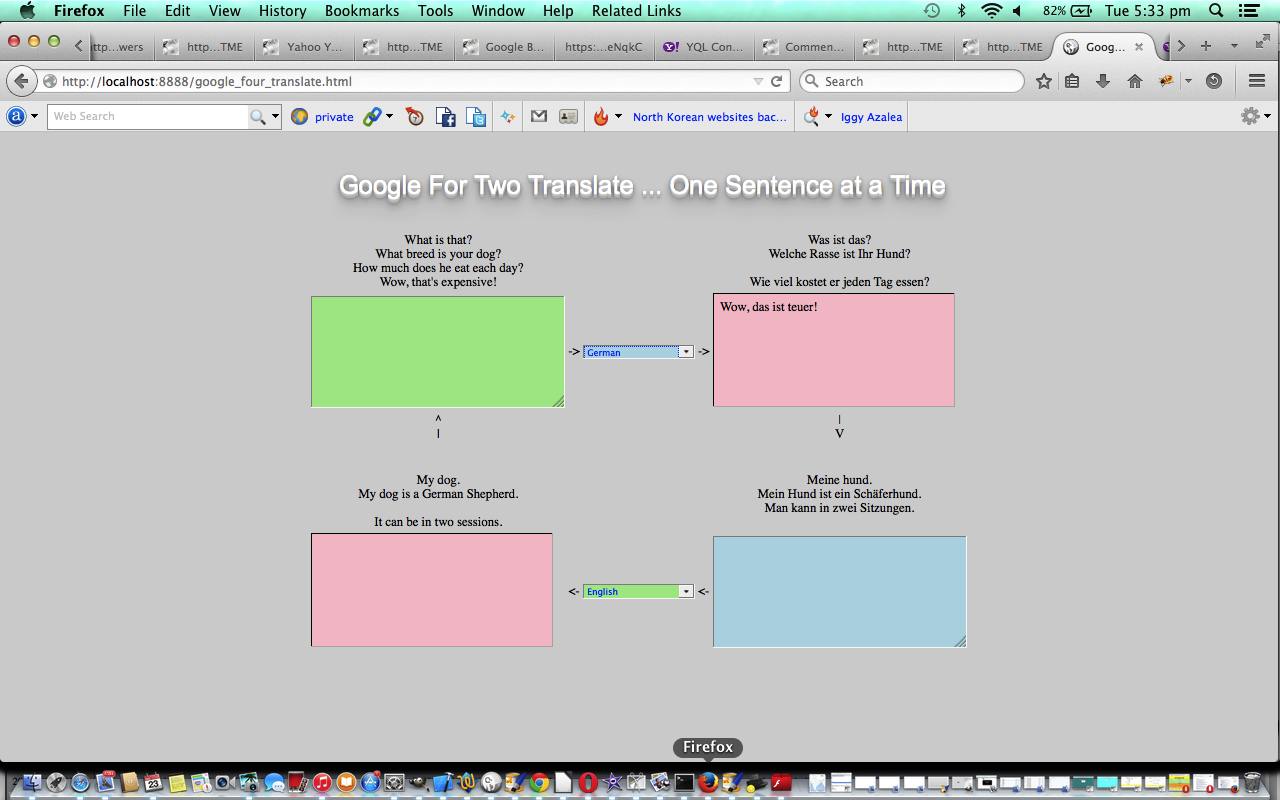This screenshot has height=800, width=1280.
Task: Launch Opera from the Dock
Action: (588, 782)
